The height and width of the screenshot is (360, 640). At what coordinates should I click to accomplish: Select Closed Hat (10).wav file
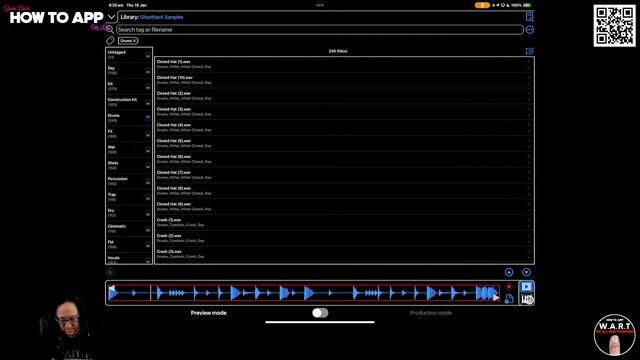click(344, 80)
